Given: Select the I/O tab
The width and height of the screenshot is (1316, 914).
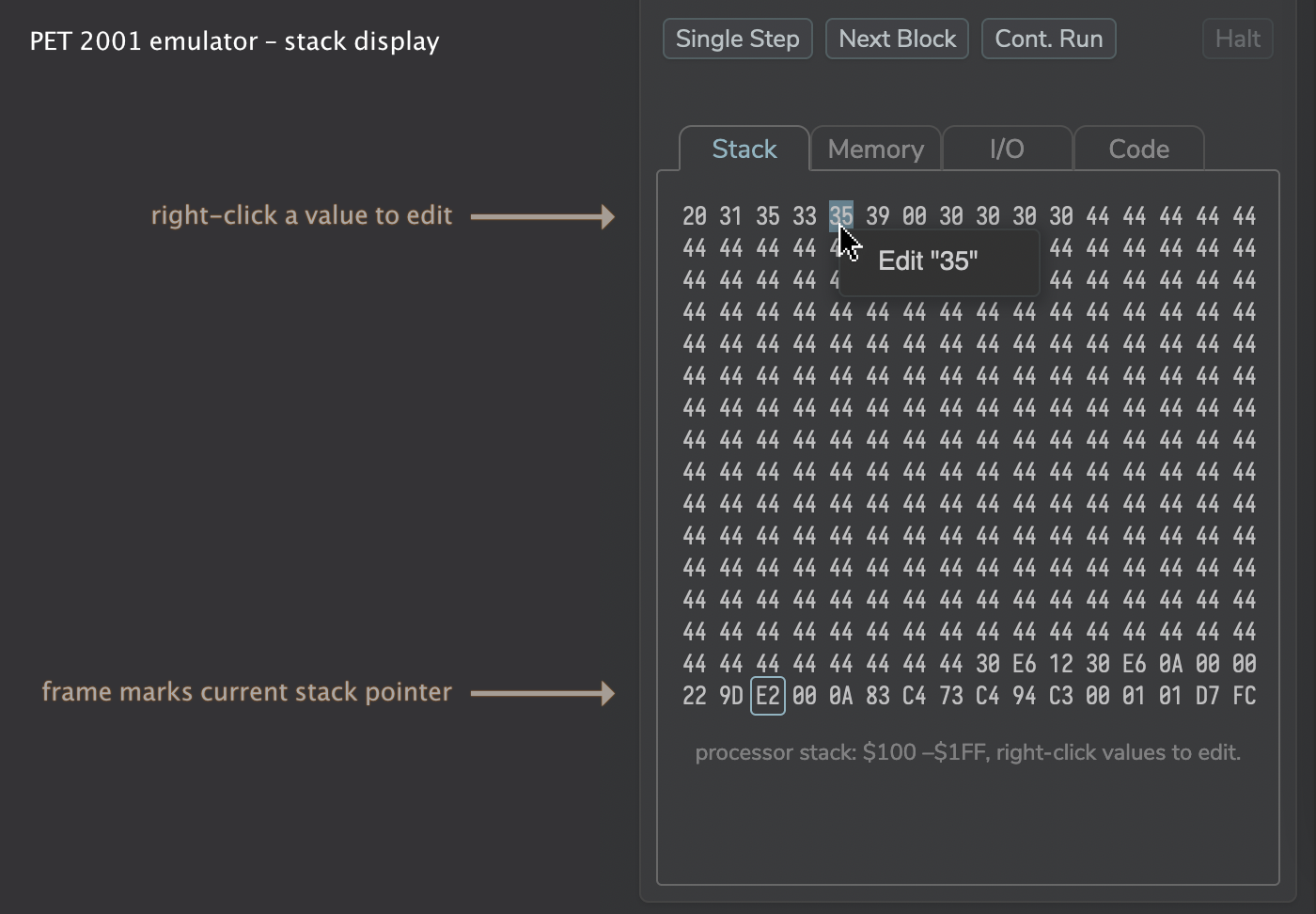Looking at the screenshot, I should click(x=1007, y=149).
